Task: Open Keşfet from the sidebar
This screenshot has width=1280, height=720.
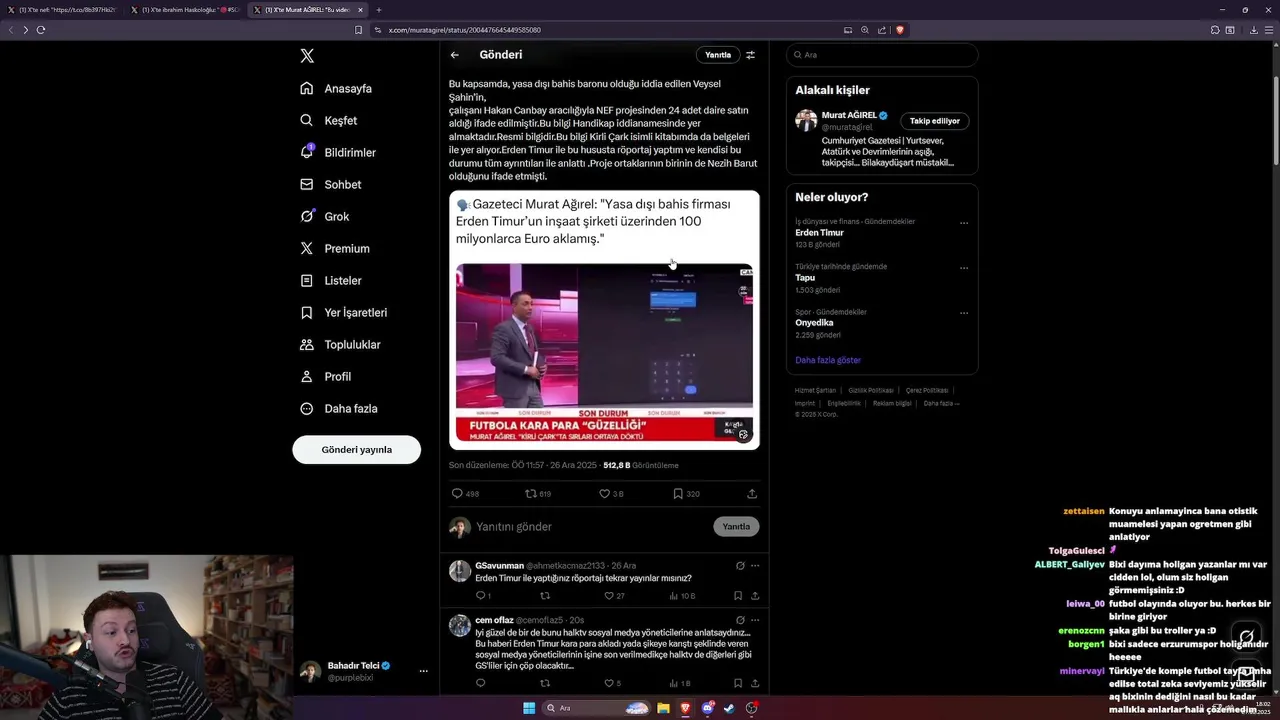Action: tap(328, 121)
